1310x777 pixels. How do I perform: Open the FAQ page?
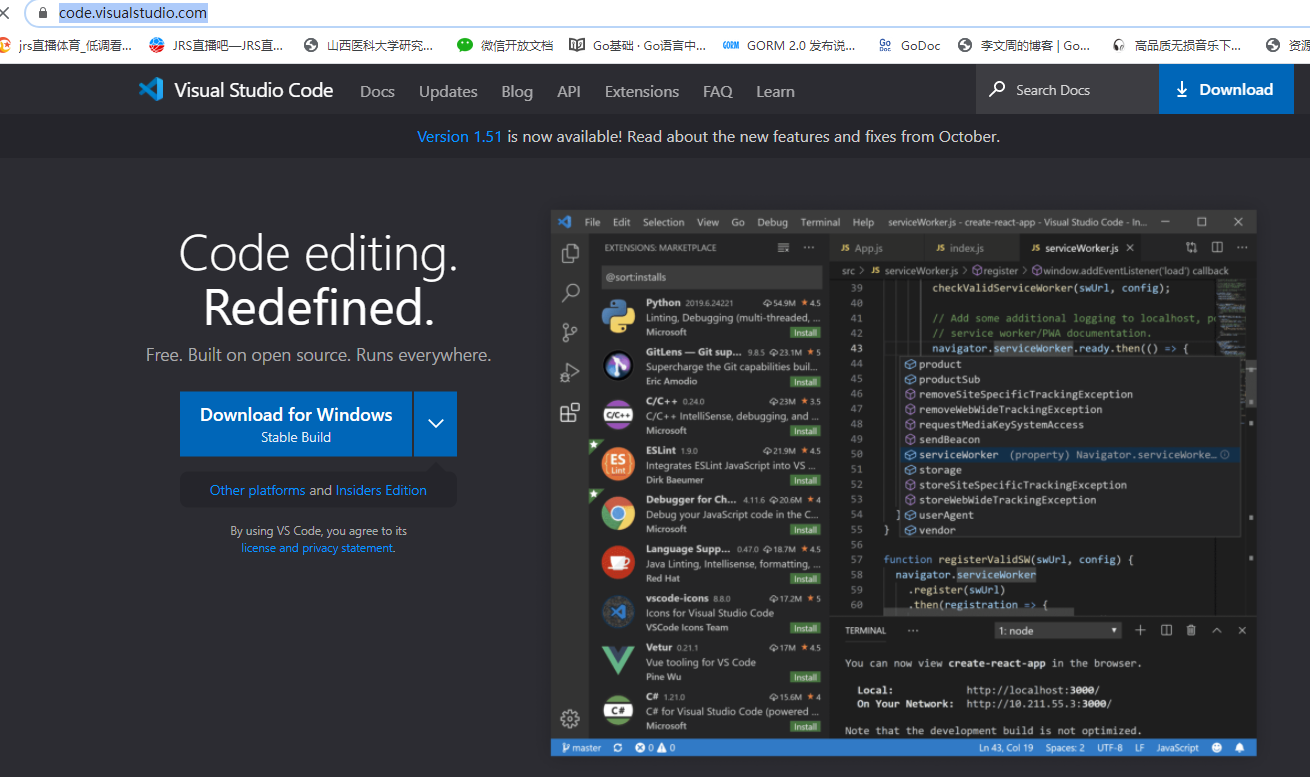click(x=718, y=91)
